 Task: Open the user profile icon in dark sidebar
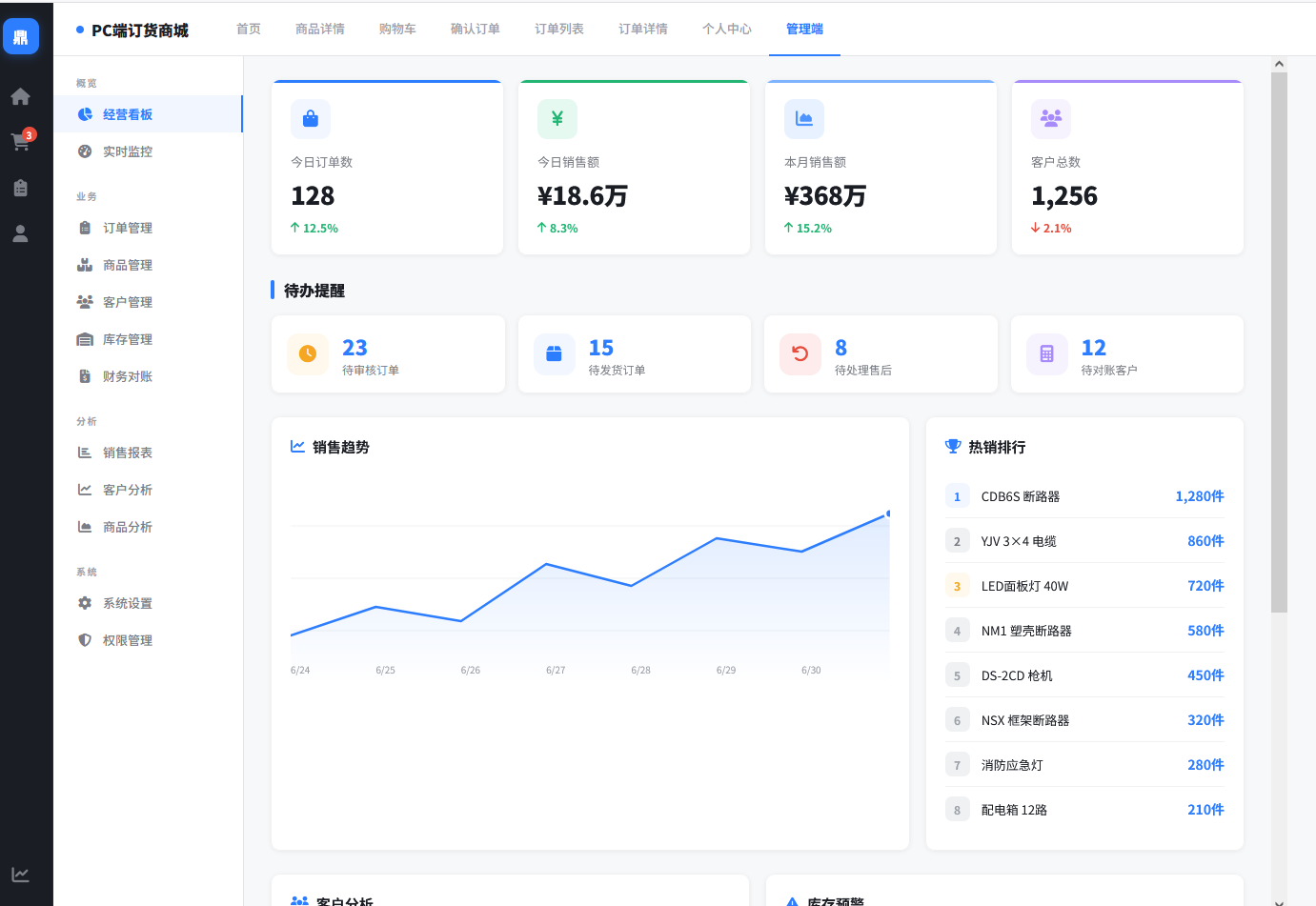pos(20,233)
